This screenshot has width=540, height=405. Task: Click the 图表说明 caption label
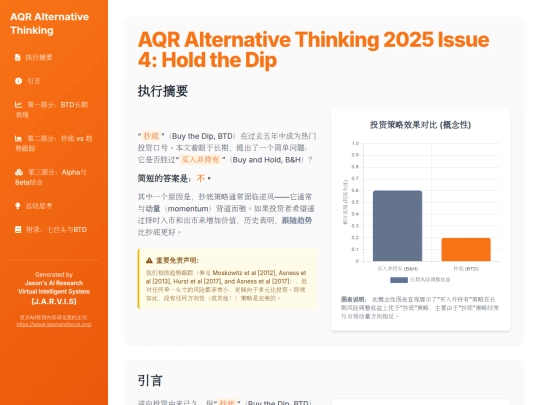(353, 299)
